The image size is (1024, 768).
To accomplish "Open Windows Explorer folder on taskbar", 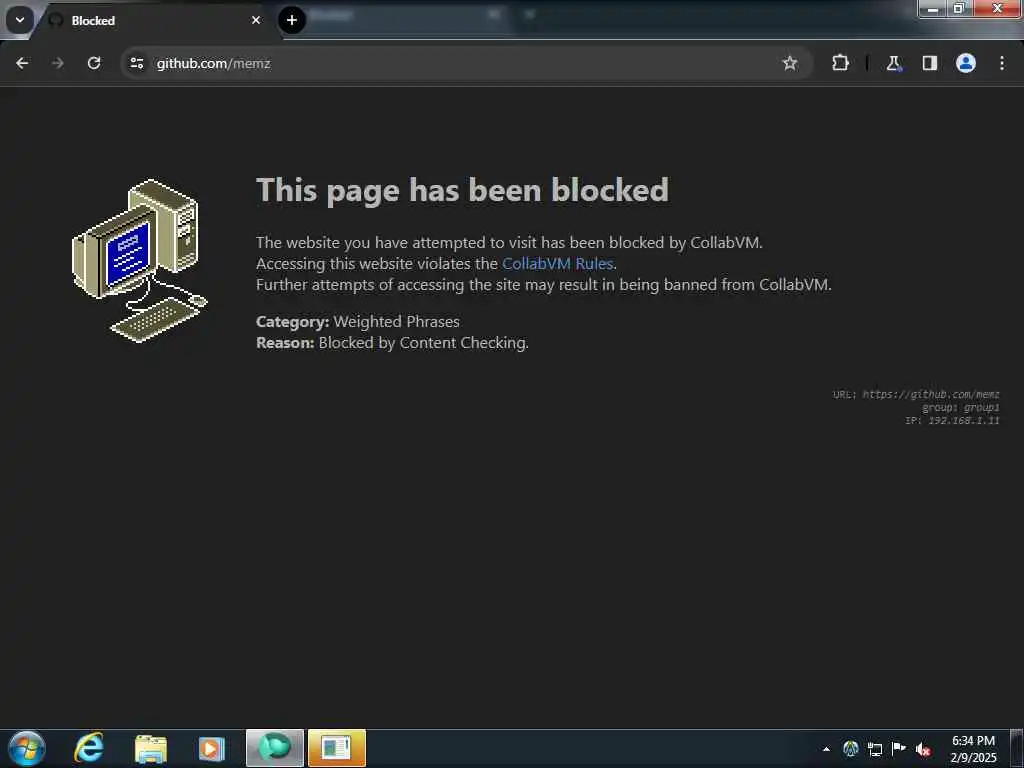I will coord(151,748).
